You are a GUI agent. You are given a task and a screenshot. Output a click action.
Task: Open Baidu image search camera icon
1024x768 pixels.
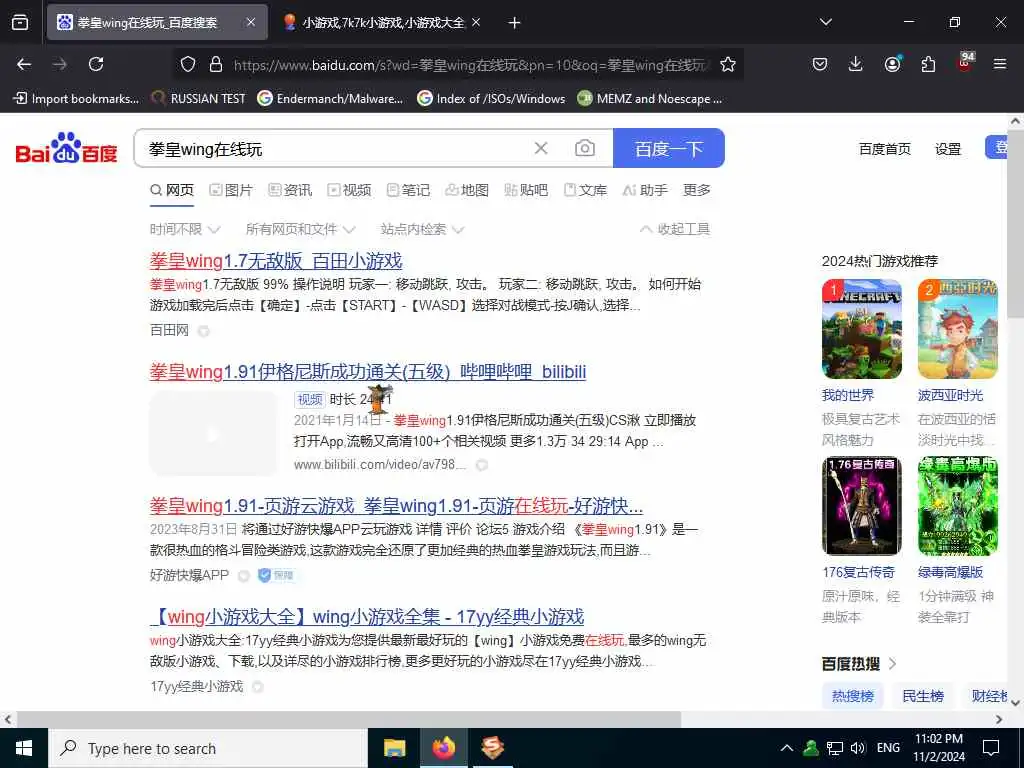click(584, 148)
